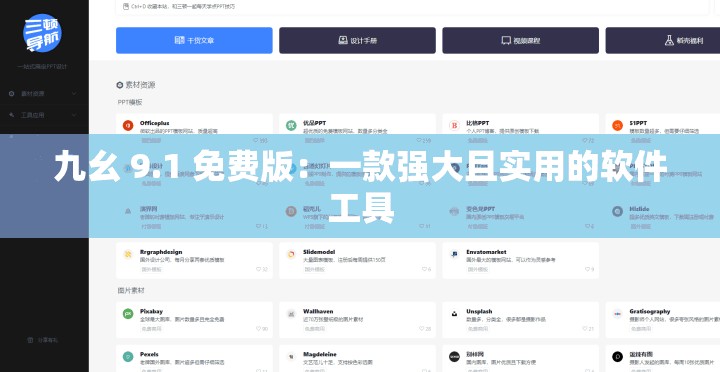Click the tag label under Pixabay description

tap(152, 329)
